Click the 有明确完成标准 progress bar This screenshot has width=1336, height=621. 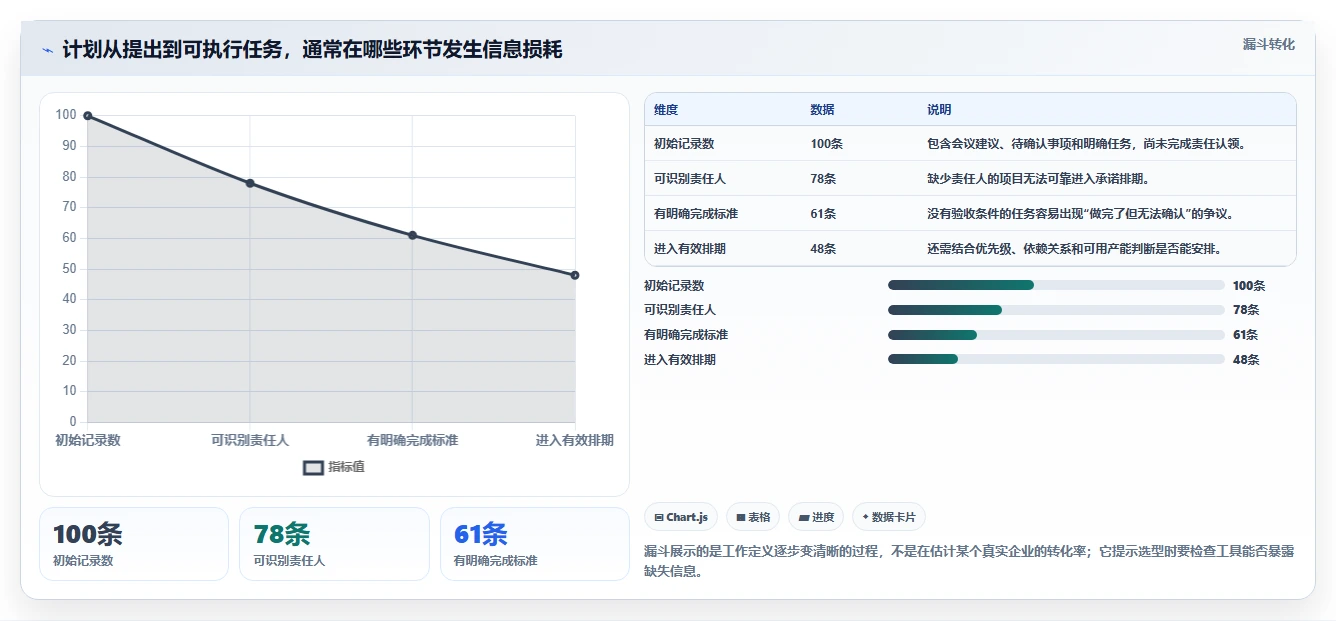1056,335
